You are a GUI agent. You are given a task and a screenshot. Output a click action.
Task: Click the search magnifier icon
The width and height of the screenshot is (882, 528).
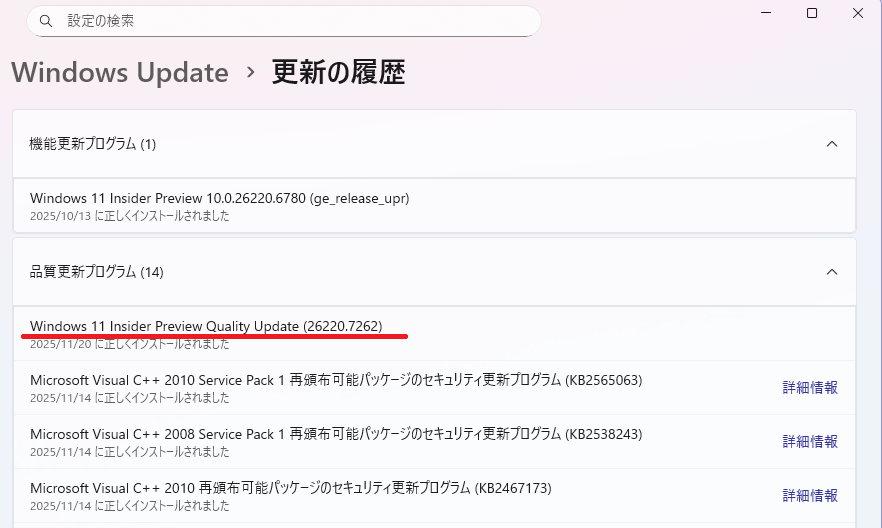pyautogui.click(x=46, y=21)
